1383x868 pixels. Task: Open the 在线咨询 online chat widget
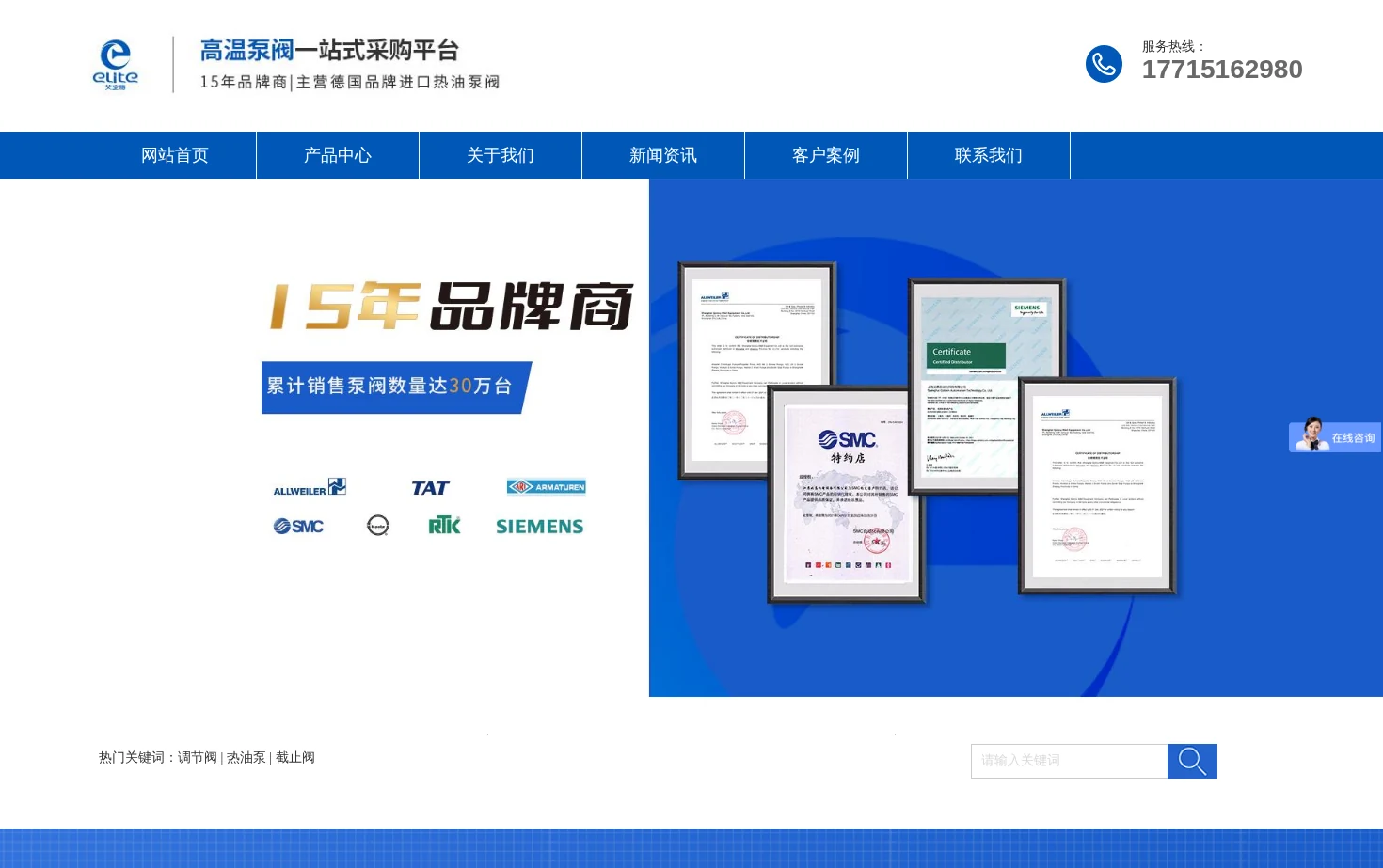click(1335, 436)
